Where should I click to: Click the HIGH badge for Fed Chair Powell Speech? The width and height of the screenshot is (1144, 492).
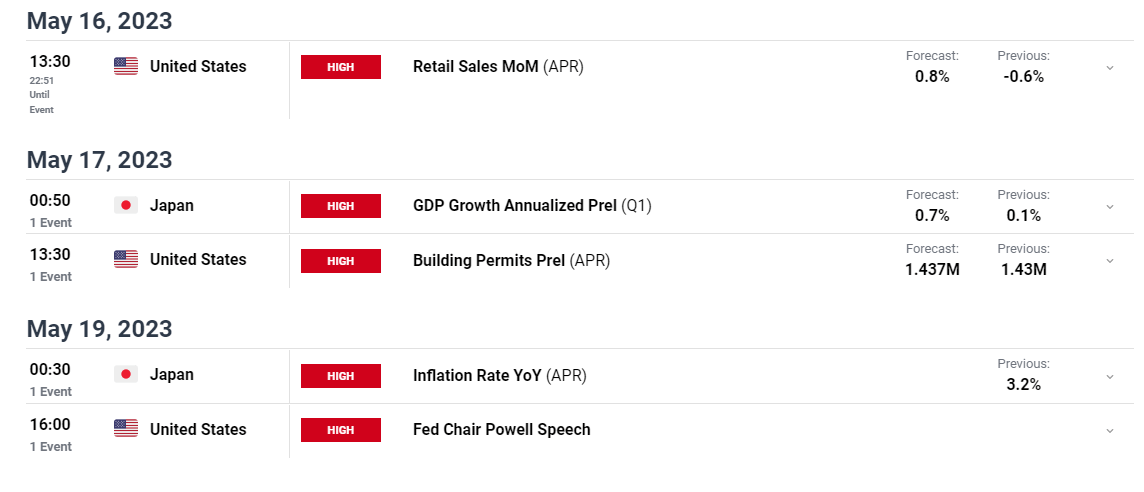(x=341, y=430)
